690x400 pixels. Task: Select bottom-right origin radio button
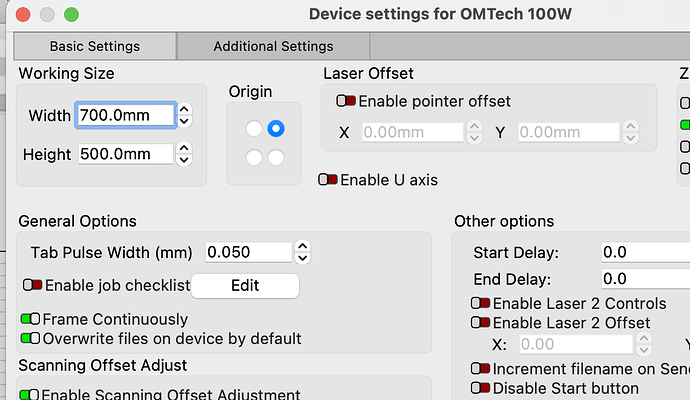pyautogui.click(x=276, y=157)
